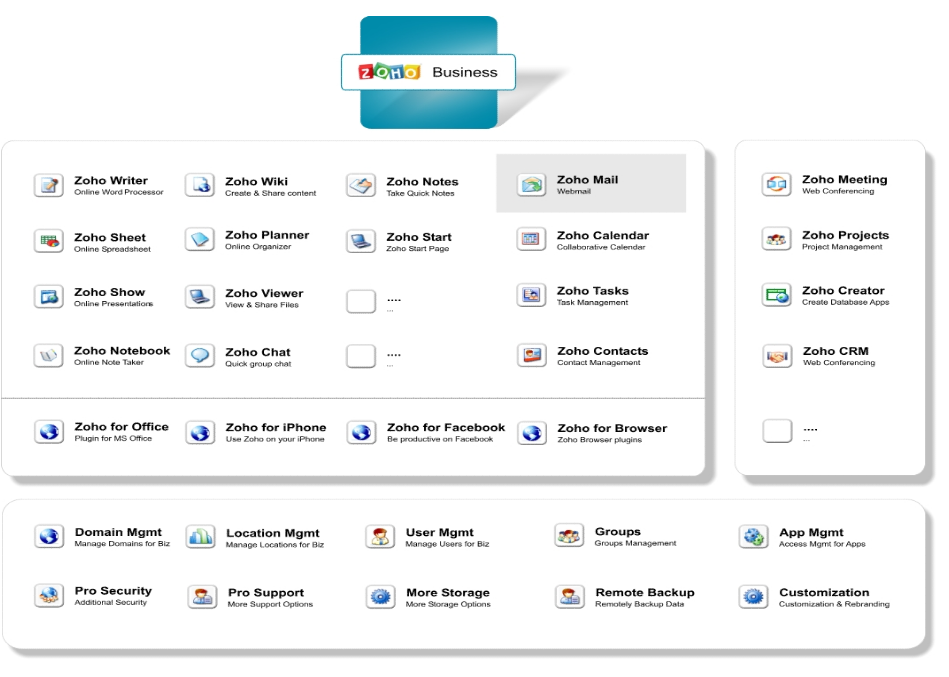Screen dimensions: 949x677
Task: Open the Zoho Contacts icon
Action: [533, 355]
